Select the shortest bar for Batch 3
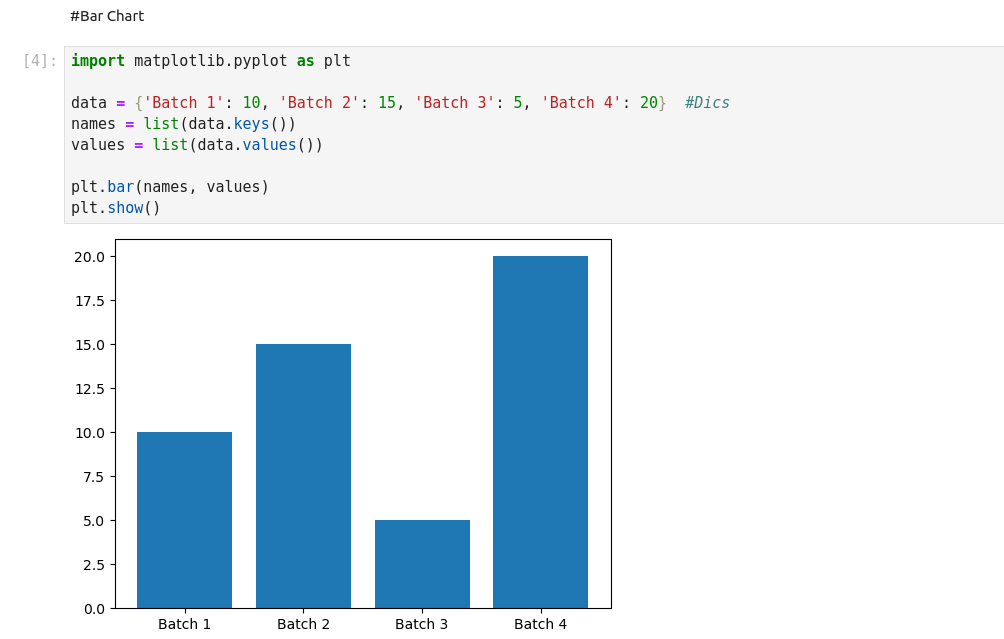The width and height of the screenshot is (1004, 639). [x=422, y=564]
